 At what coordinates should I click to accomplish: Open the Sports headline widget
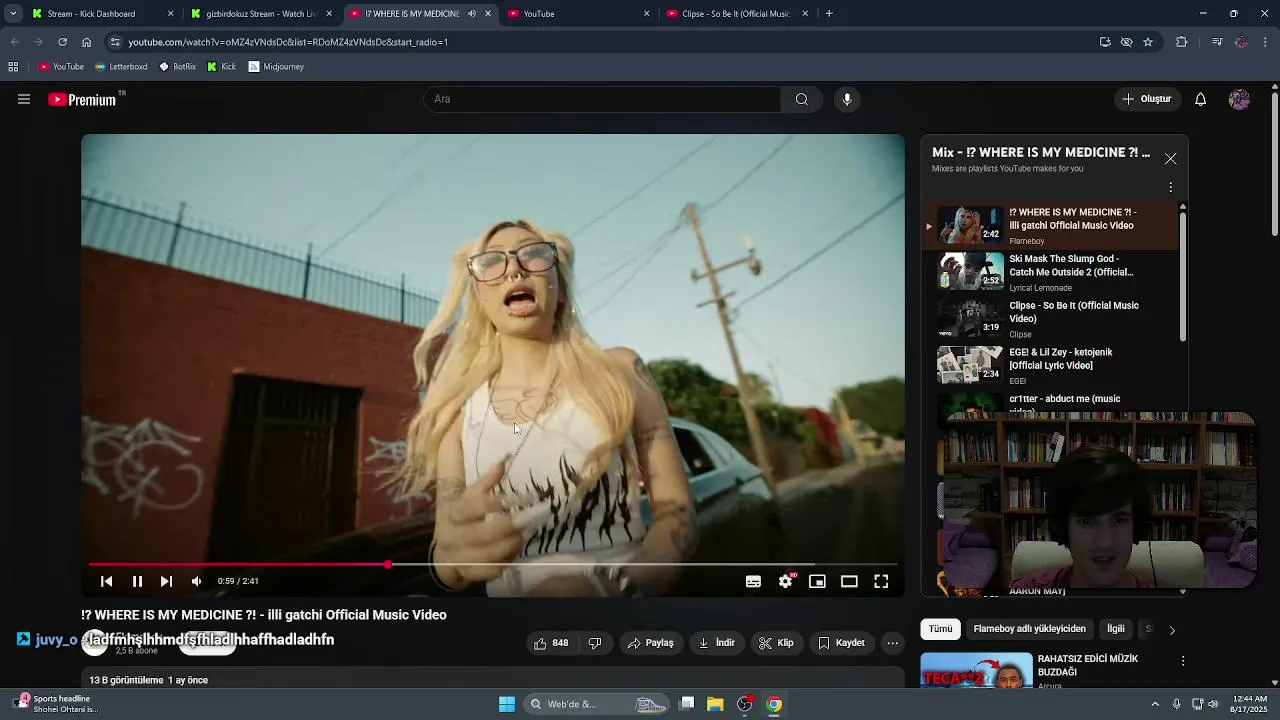(58, 704)
